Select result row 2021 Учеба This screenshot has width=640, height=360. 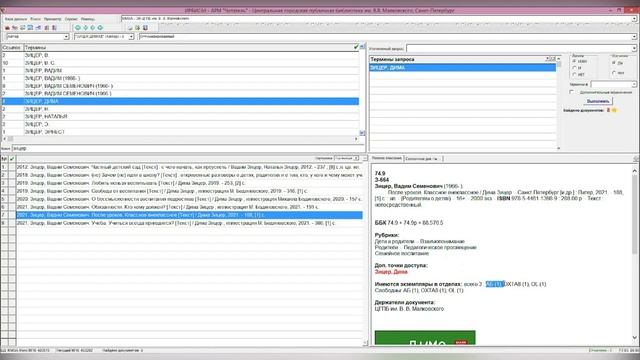click(x=189, y=223)
